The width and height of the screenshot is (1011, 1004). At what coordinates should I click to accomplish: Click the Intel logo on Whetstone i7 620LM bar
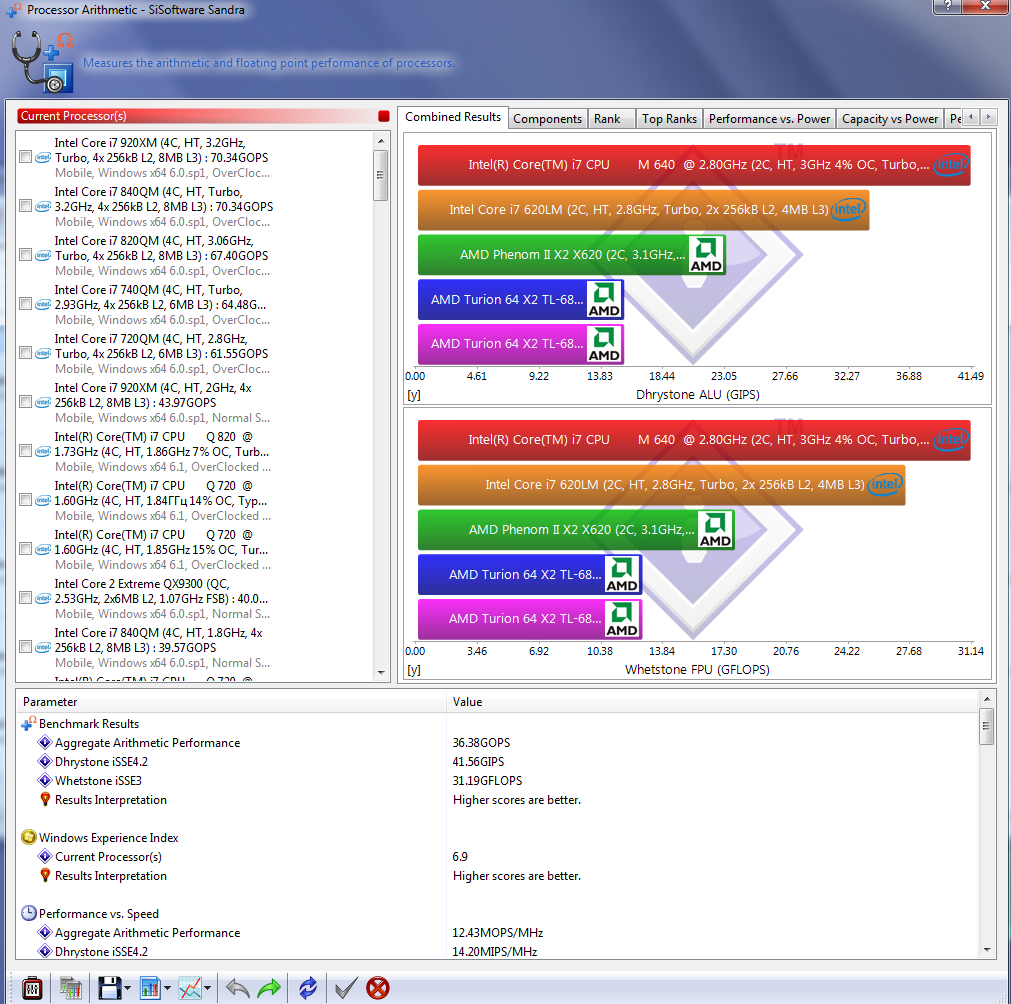coord(885,484)
